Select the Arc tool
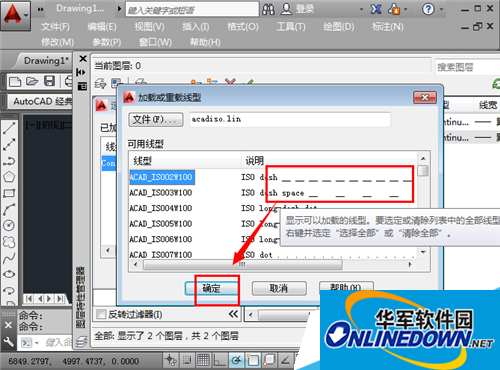The image size is (500, 370). (x=9, y=209)
